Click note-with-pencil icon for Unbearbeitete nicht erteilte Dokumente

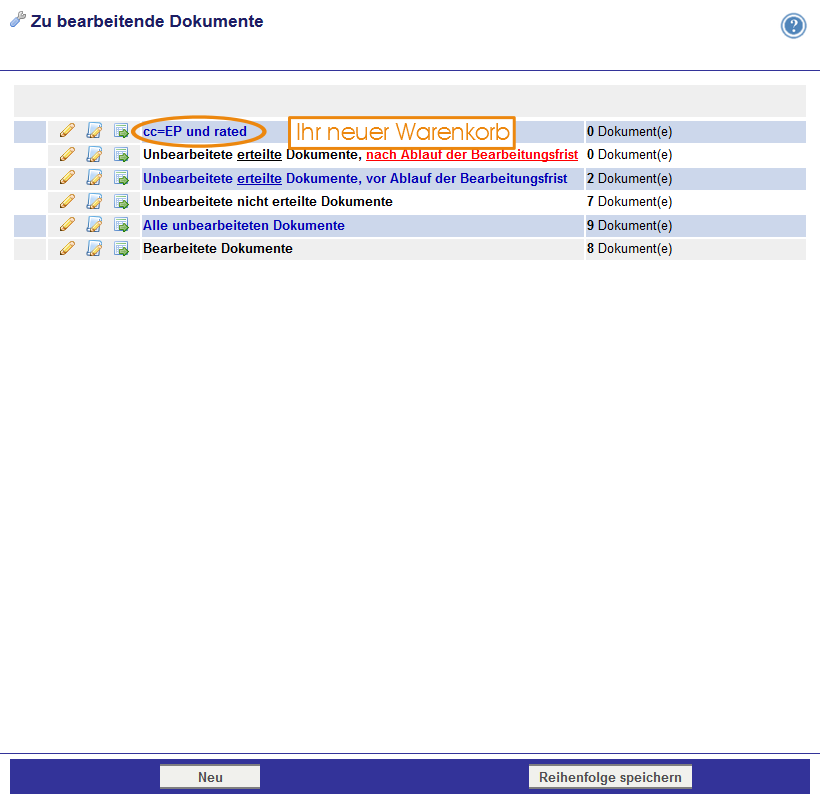94,201
